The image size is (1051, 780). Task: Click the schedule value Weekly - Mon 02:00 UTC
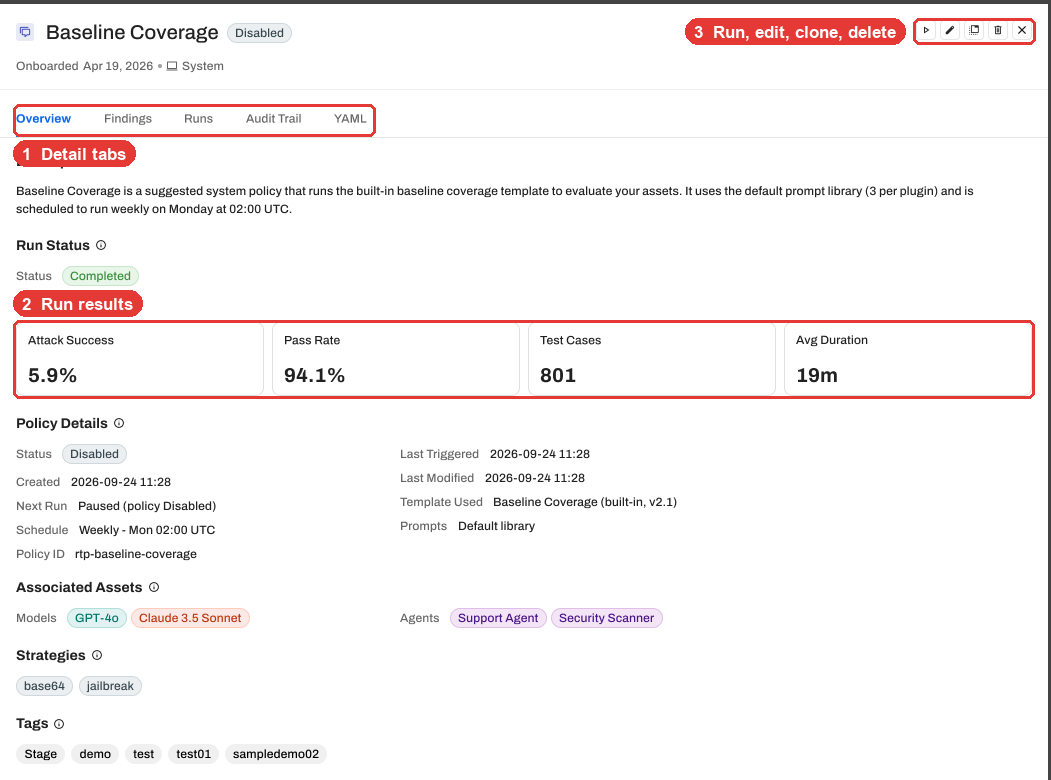(x=147, y=530)
